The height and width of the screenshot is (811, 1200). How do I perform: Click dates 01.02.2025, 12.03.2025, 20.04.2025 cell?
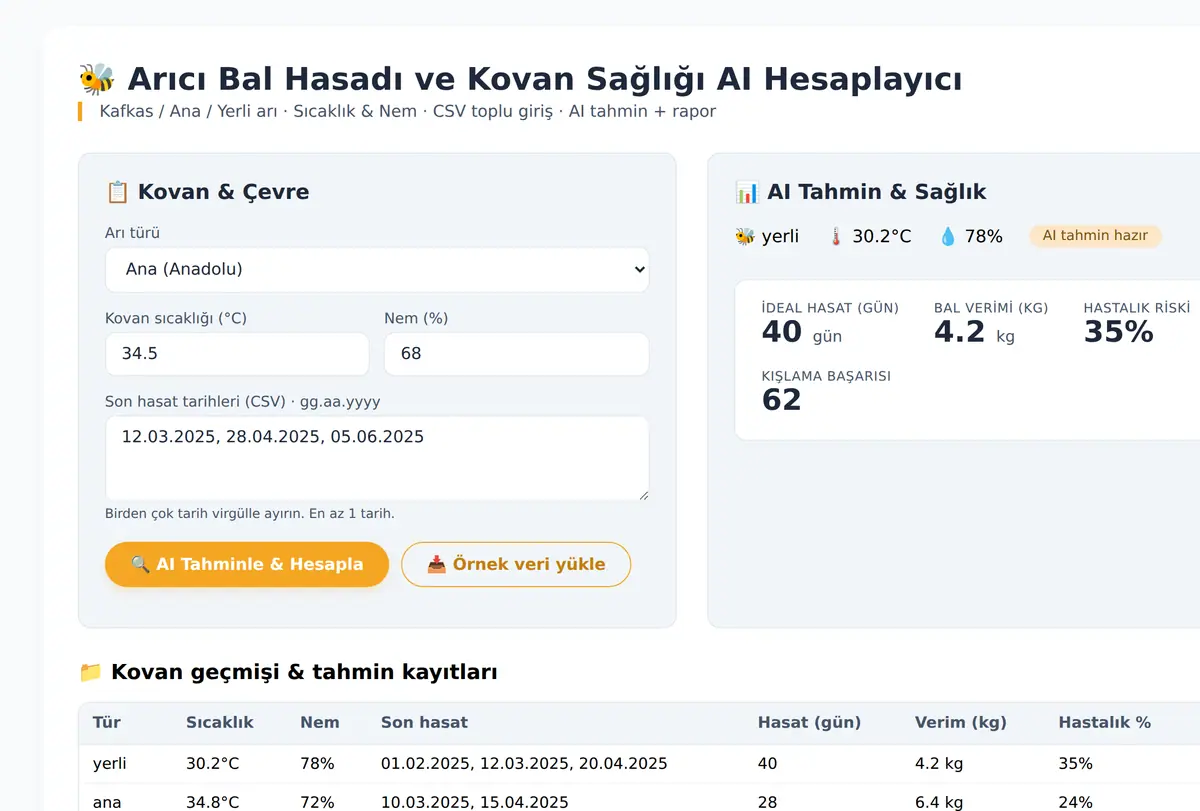(x=524, y=764)
